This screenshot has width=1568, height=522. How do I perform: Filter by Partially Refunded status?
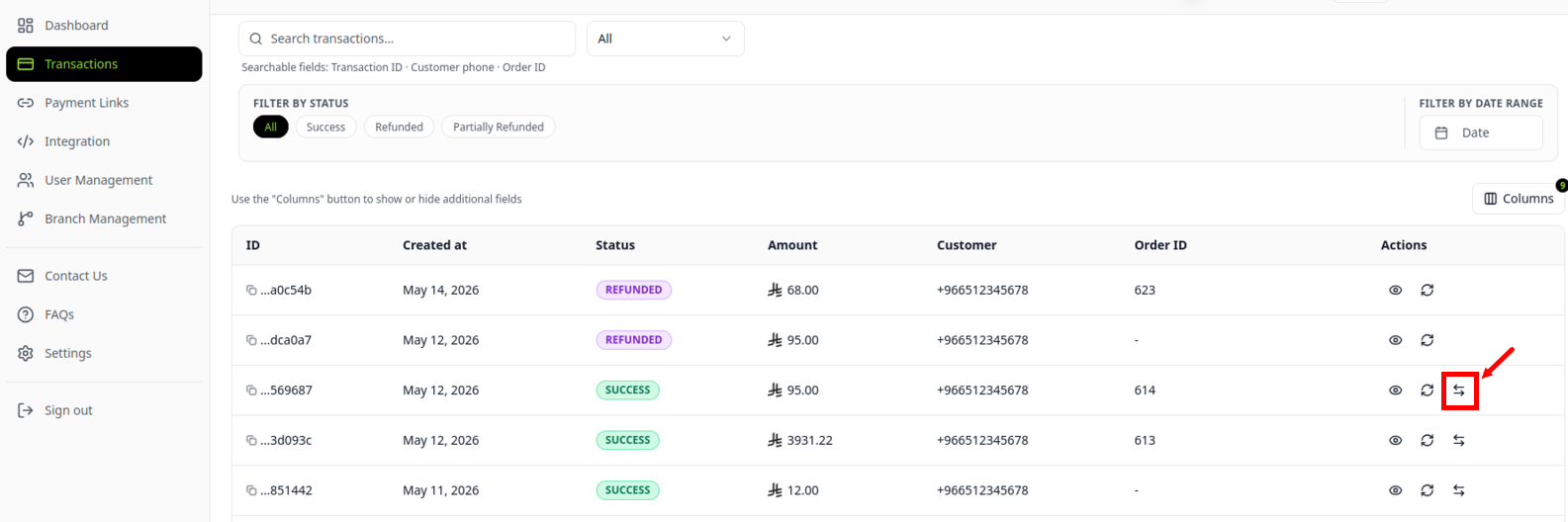[499, 127]
